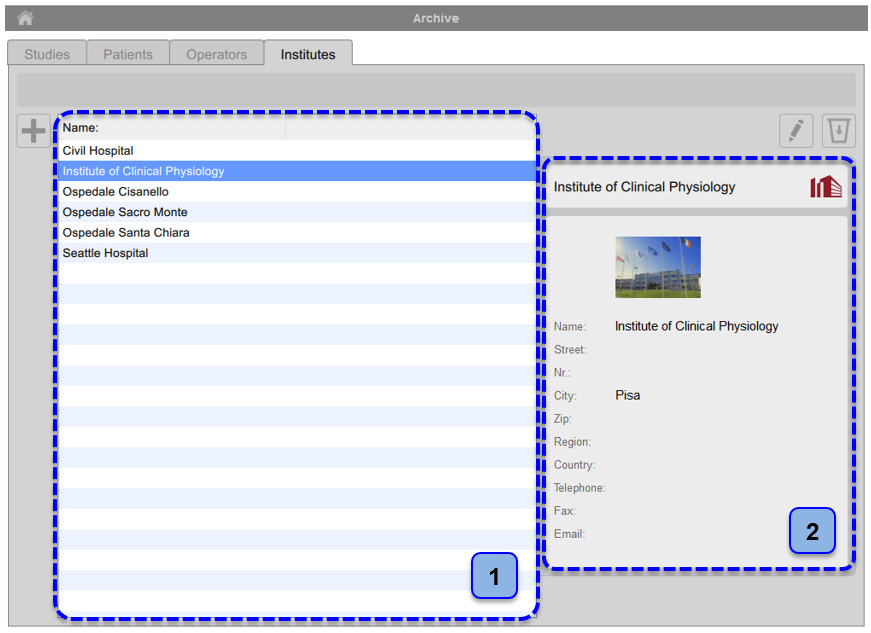Click the search bar above the list
This screenshot has width=871, height=633.
pyautogui.click(x=436, y=89)
